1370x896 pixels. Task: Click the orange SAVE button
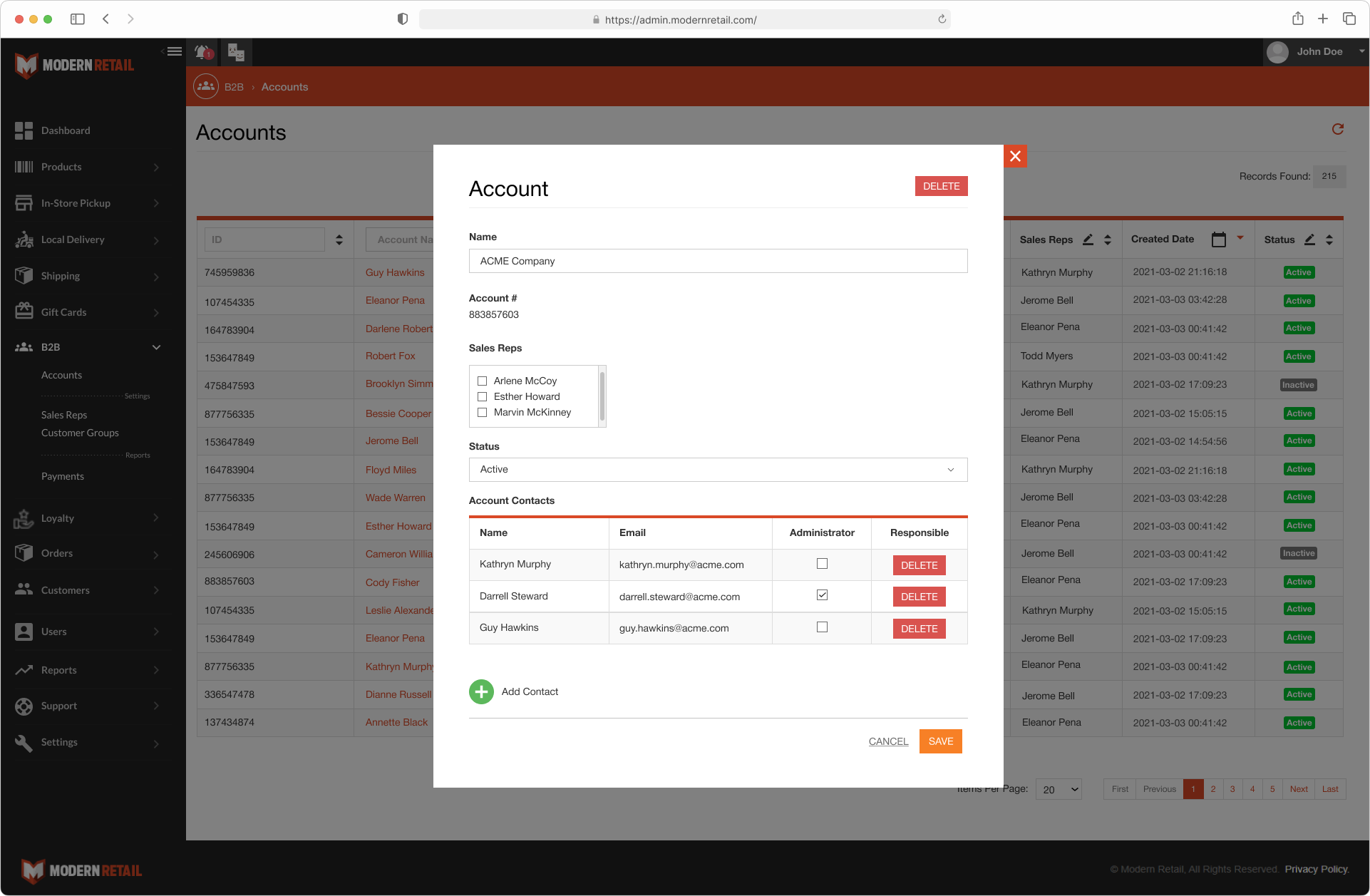tap(940, 741)
